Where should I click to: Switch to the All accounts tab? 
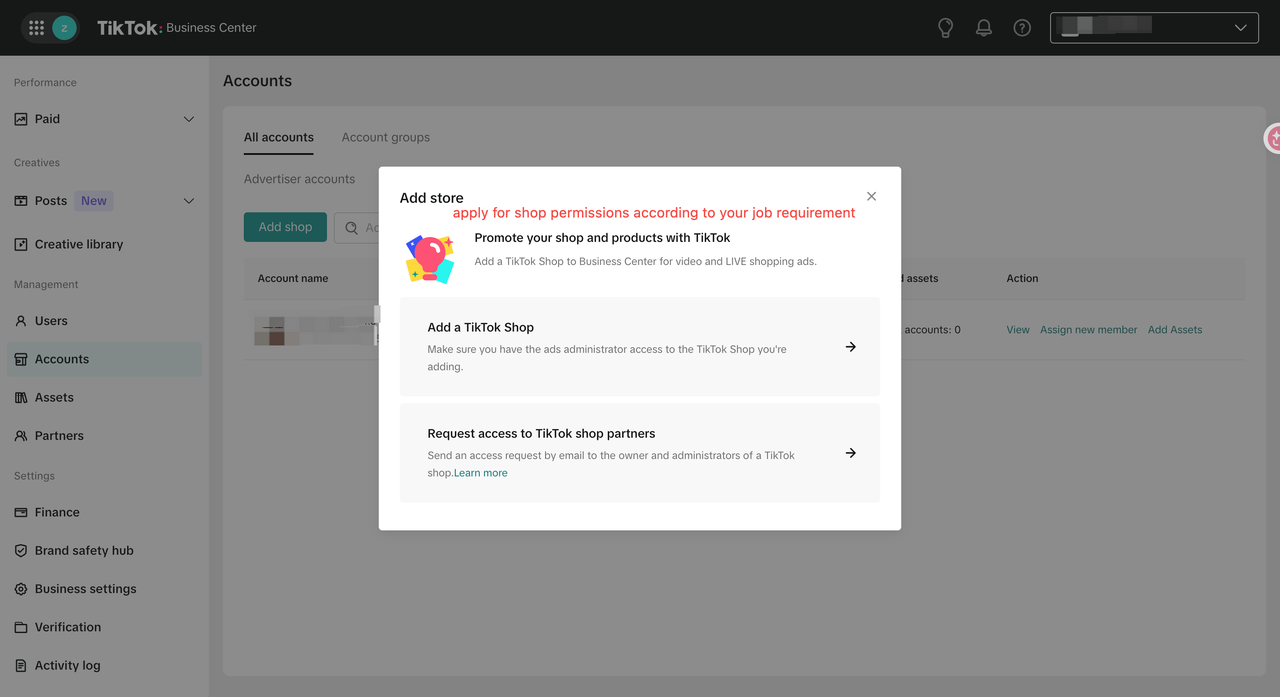click(279, 137)
